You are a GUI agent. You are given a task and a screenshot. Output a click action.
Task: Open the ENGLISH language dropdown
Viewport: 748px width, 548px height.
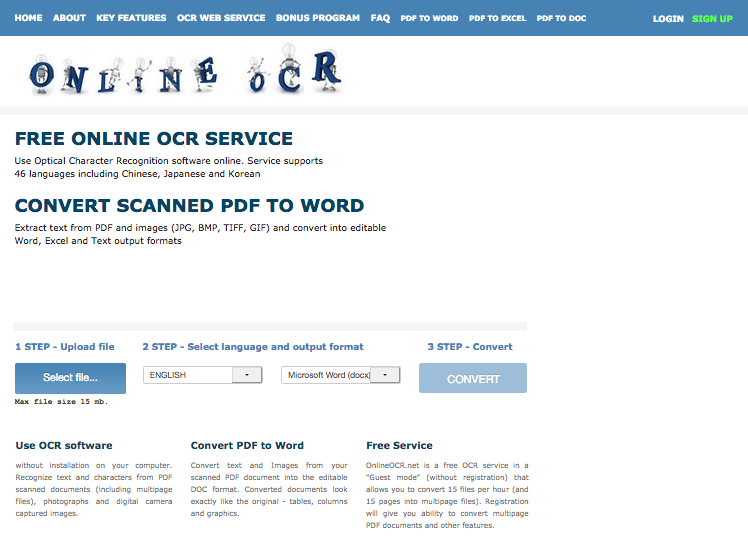coord(202,375)
